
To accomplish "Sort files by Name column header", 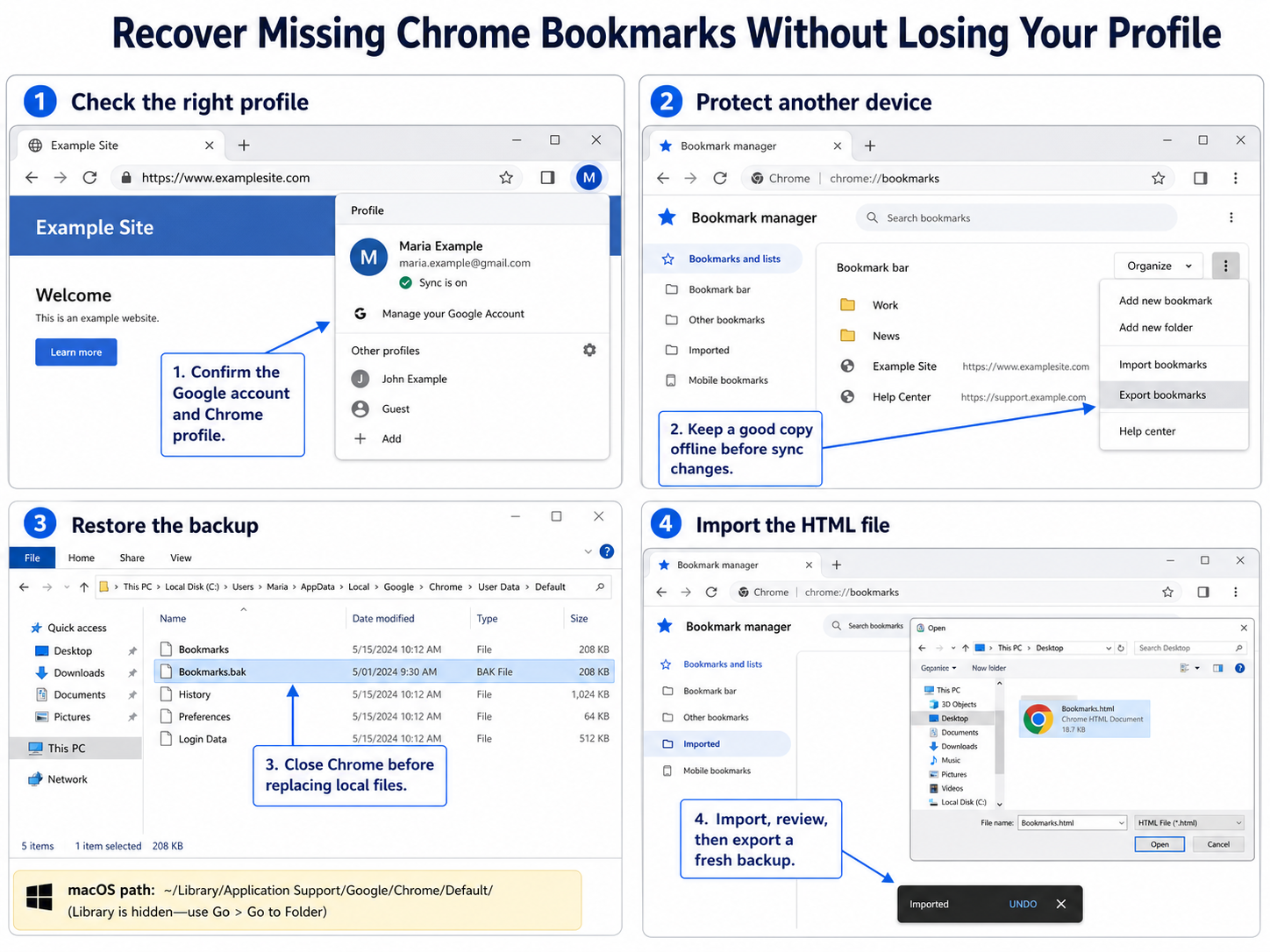I will (173, 619).
